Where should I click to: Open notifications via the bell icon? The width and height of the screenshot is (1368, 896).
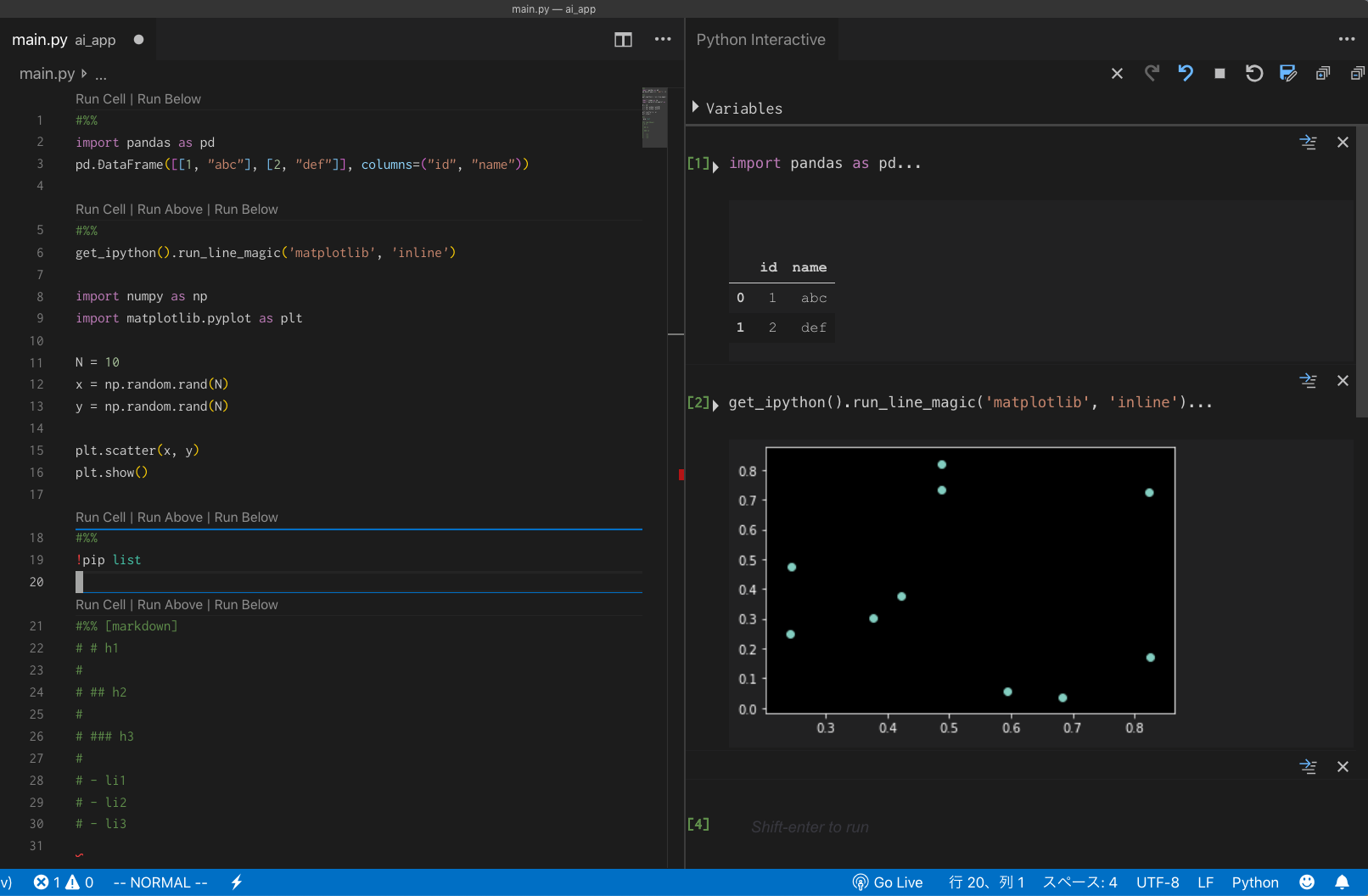pyautogui.click(x=1342, y=882)
